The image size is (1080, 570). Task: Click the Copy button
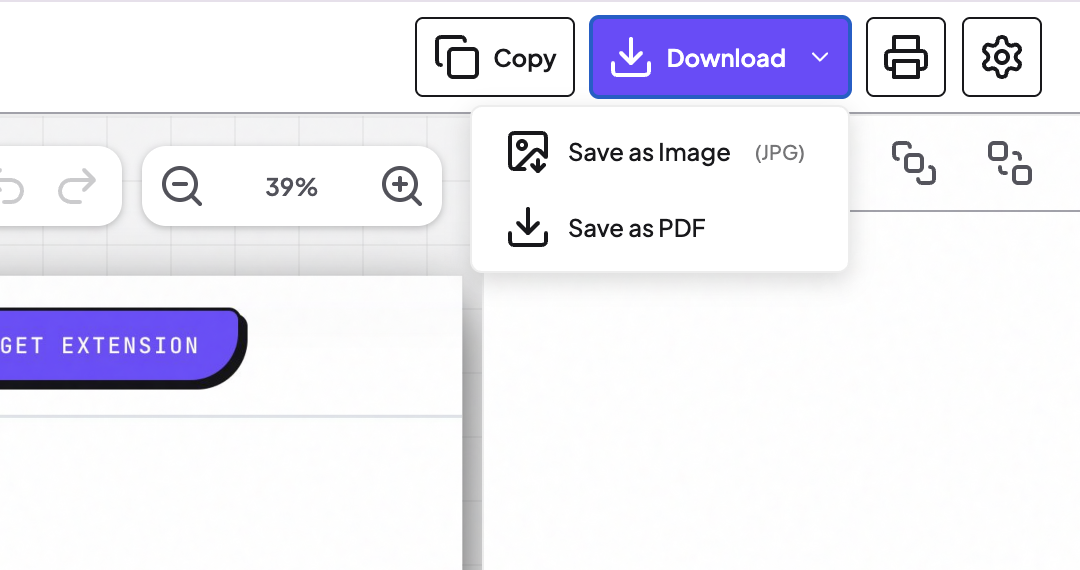495,57
